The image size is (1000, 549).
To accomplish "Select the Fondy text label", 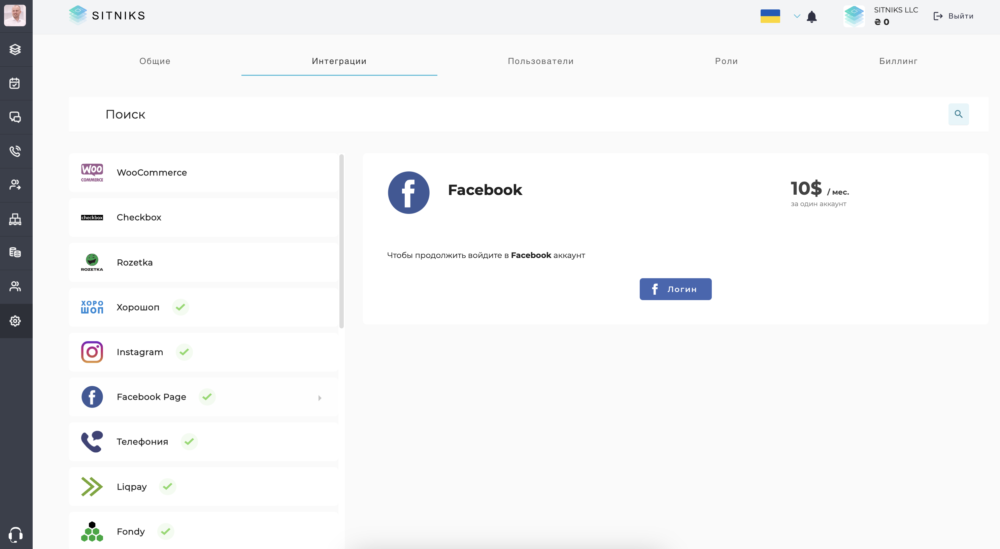I will [131, 532].
